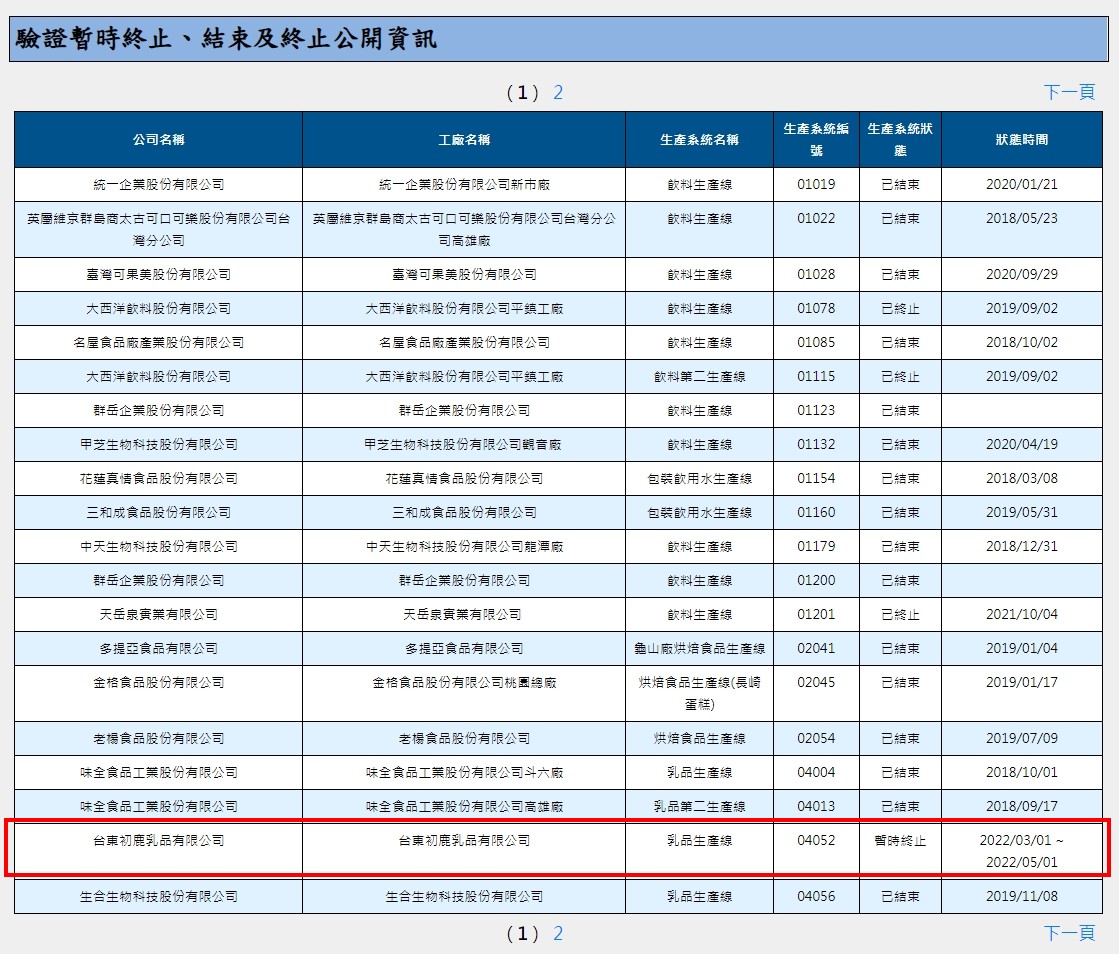This screenshot has height=954, width=1119.
Task: Click the 公司名稱 column header
Action: 158,140
